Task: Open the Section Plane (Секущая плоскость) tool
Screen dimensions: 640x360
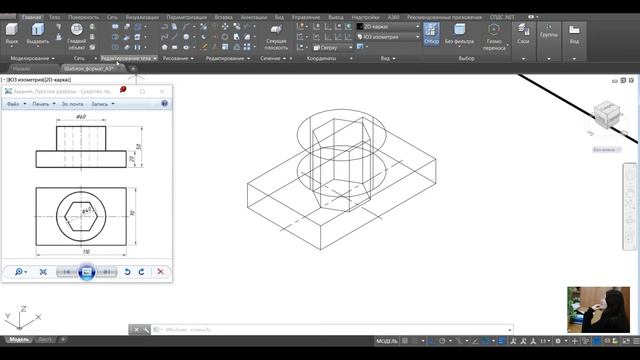Action: tap(276, 37)
